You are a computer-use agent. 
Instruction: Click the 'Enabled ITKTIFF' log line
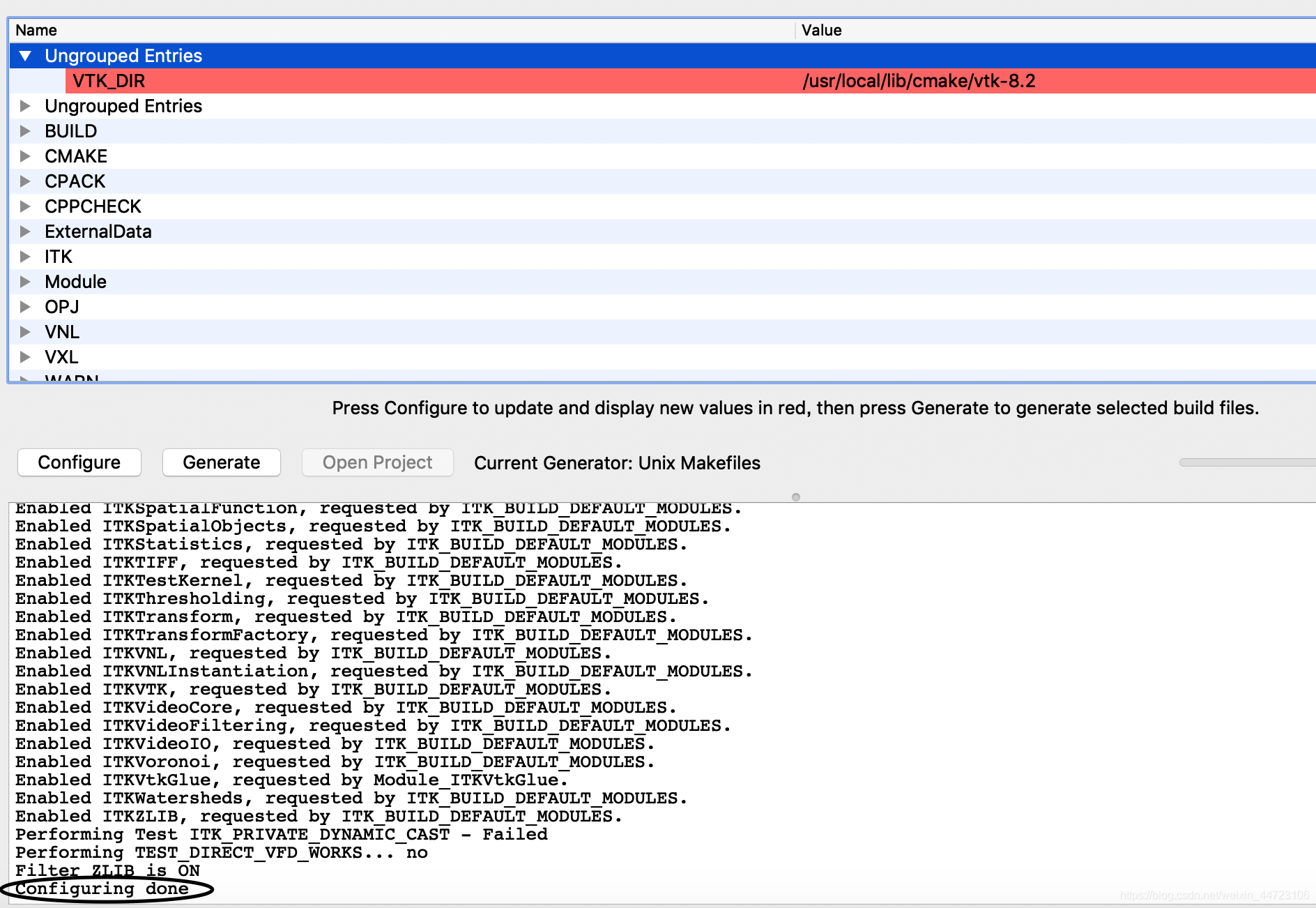(x=319, y=562)
